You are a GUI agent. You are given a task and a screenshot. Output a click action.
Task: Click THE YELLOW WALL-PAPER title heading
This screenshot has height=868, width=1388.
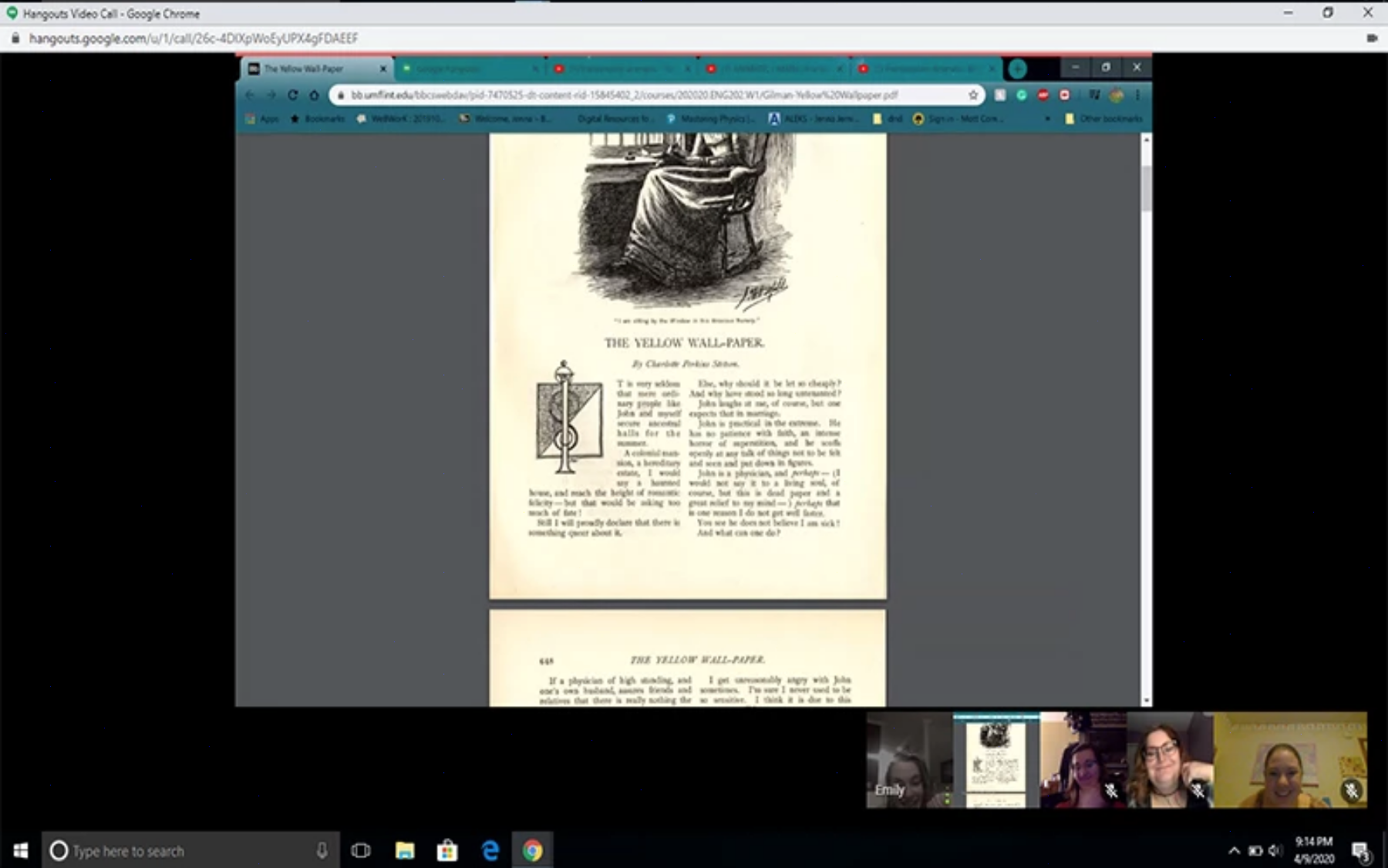coord(684,343)
